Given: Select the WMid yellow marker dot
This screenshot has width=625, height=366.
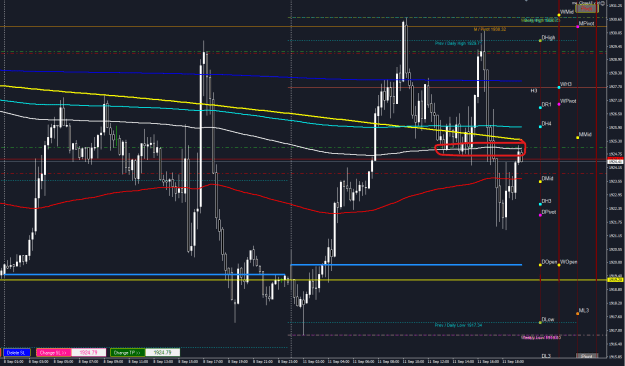Looking at the screenshot, I should click(559, 15).
